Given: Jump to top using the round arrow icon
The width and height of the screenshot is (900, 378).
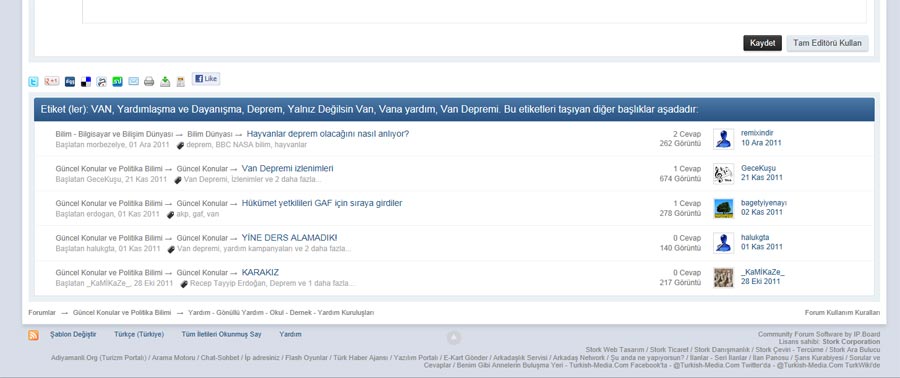Looking at the screenshot, I should 453,337.
